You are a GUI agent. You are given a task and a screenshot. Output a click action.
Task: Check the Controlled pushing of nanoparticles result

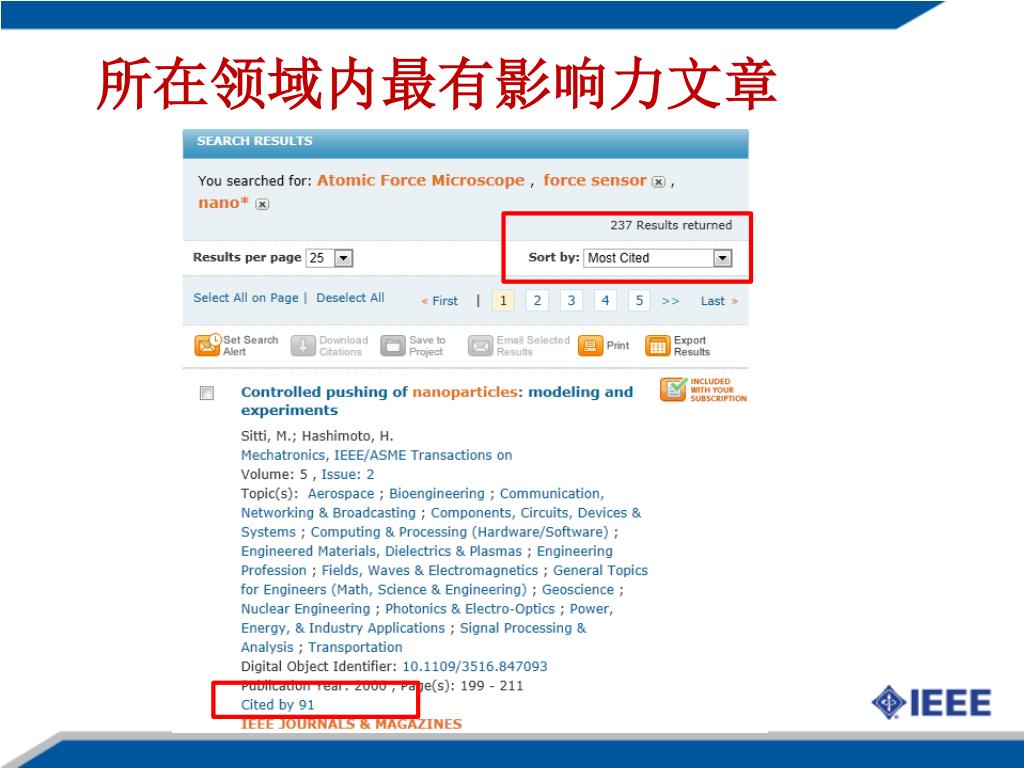click(206, 392)
